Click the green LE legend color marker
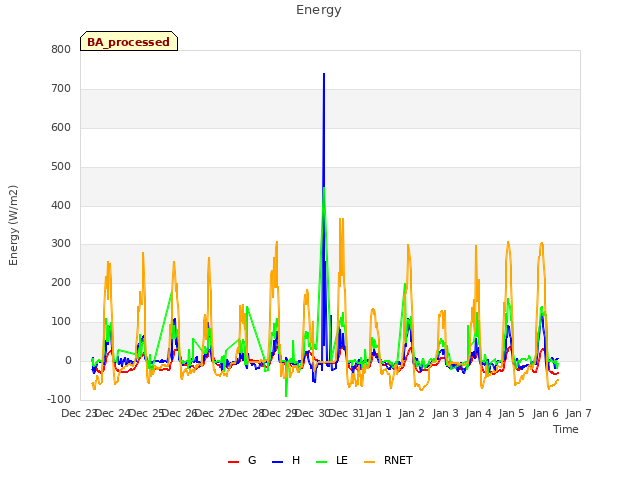640x480 pixels. click(x=322, y=462)
